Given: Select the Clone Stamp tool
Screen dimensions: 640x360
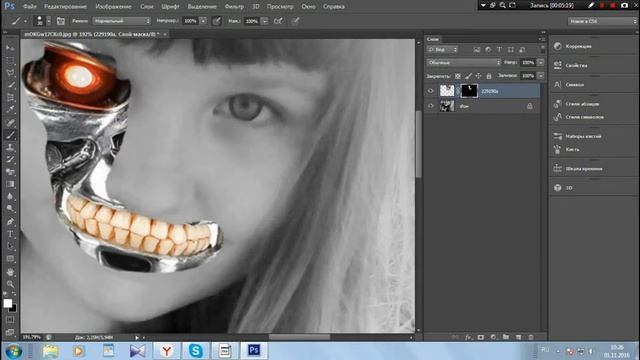Looking at the screenshot, I should coord(10,147).
